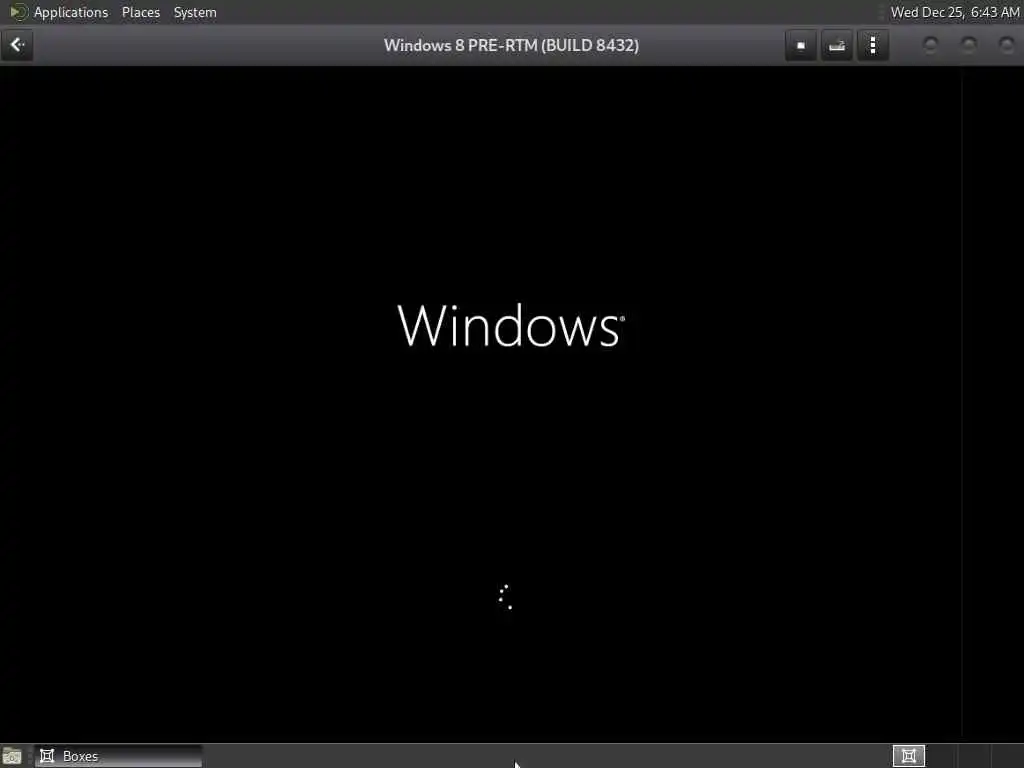The width and height of the screenshot is (1024, 768).
Task: Open the clock showing Wed Dec 25
Action: click(955, 12)
